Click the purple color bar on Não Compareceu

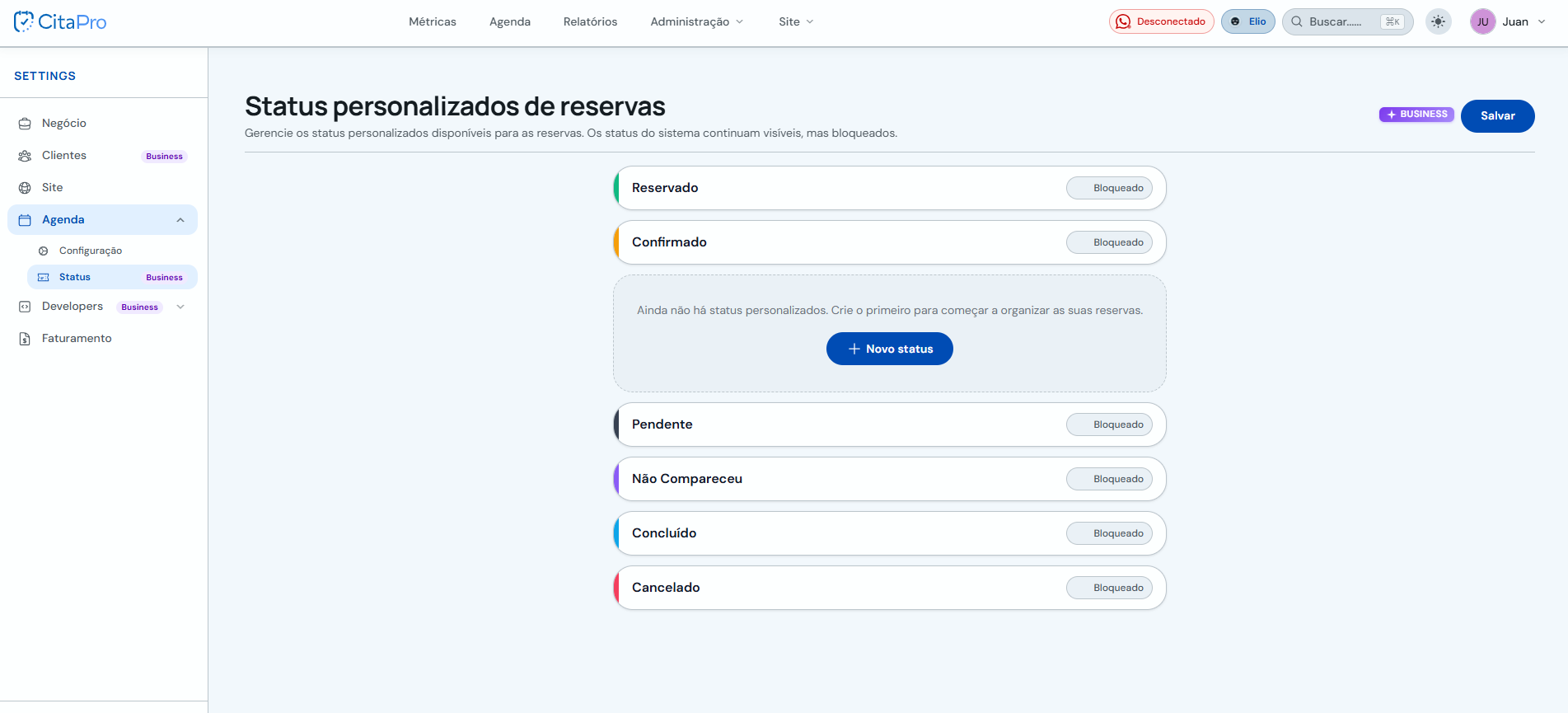pyautogui.click(x=616, y=479)
